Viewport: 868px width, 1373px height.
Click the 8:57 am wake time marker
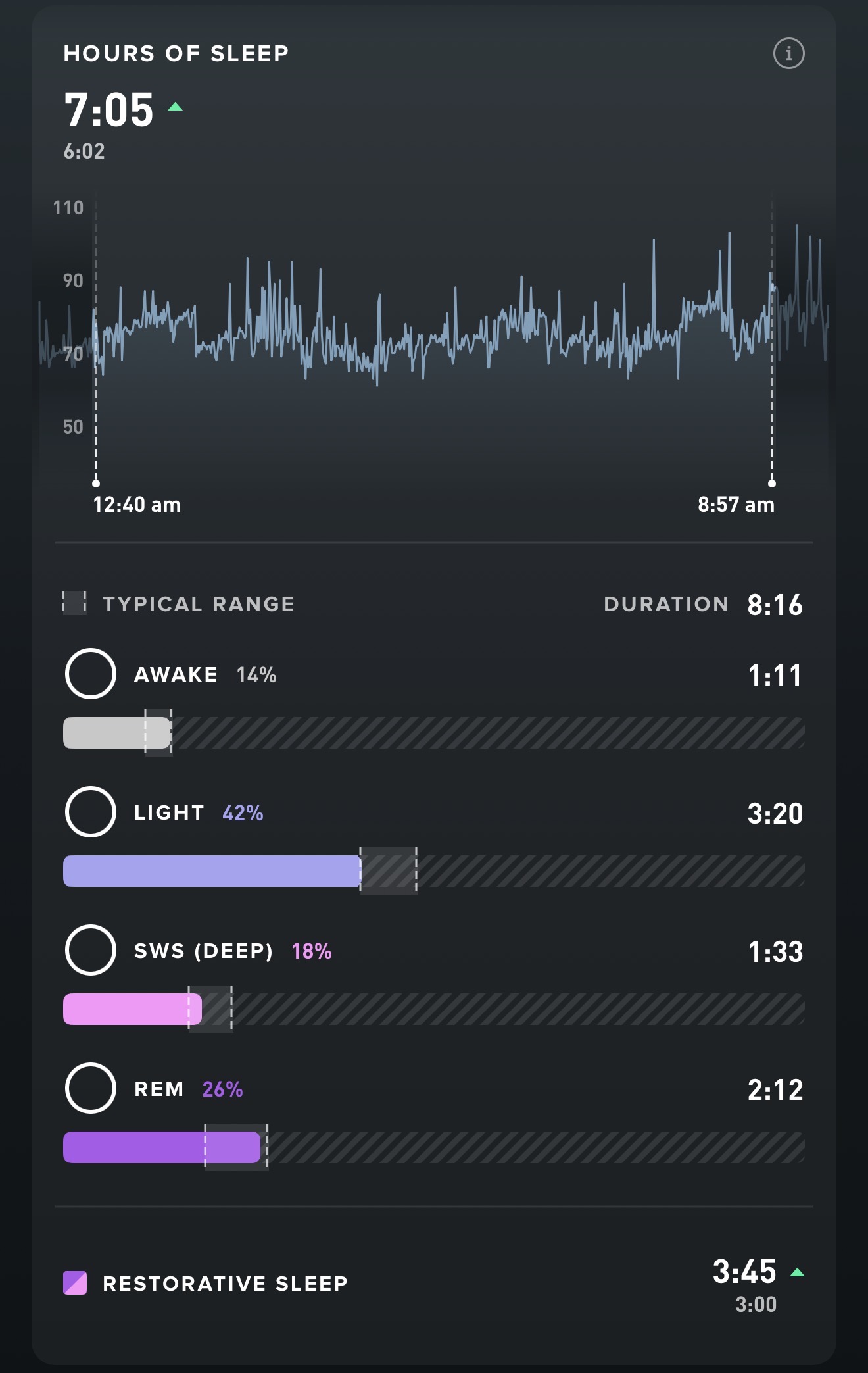click(x=772, y=484)
